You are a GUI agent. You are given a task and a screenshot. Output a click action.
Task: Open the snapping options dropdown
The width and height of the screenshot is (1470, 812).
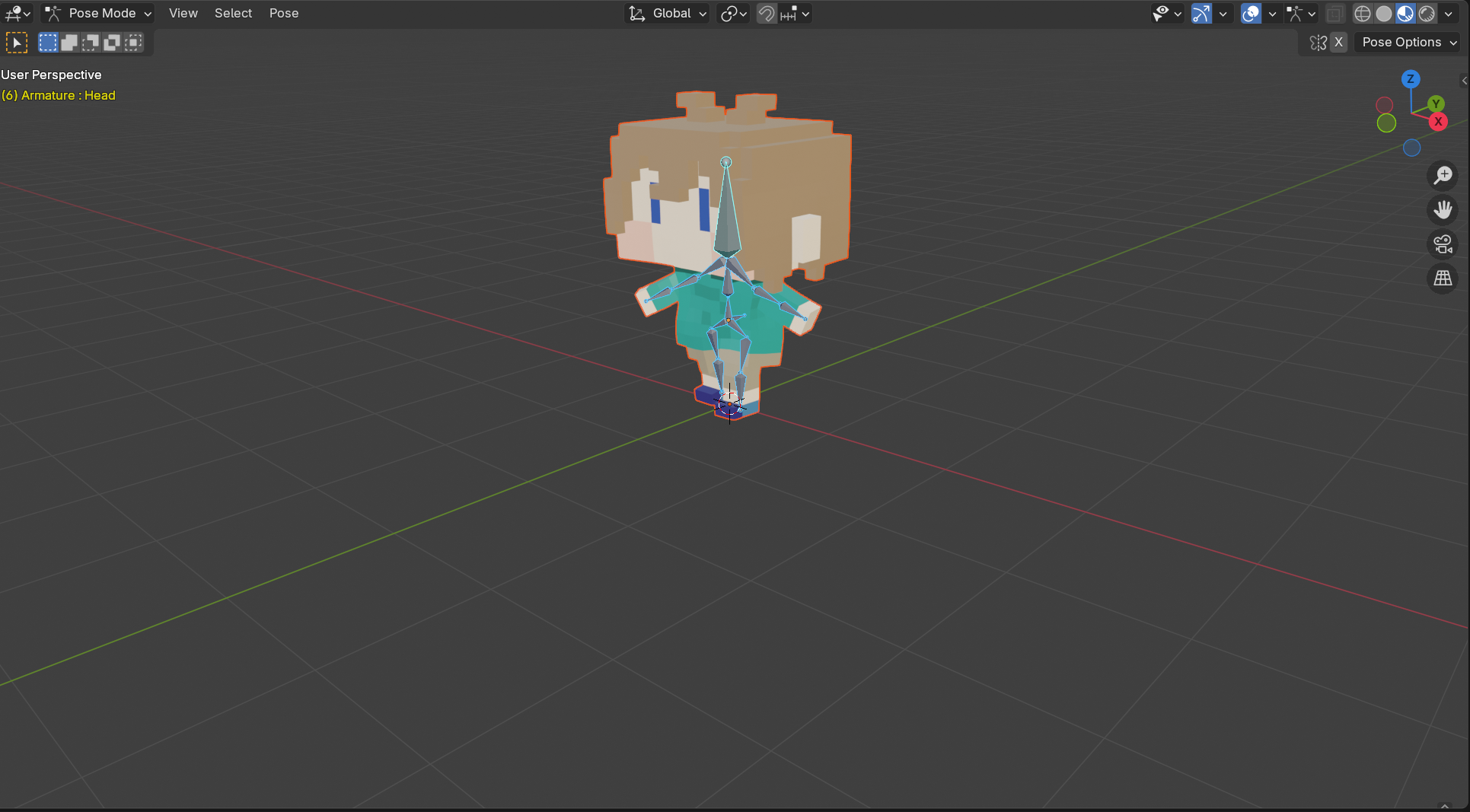tap(795, 13)
